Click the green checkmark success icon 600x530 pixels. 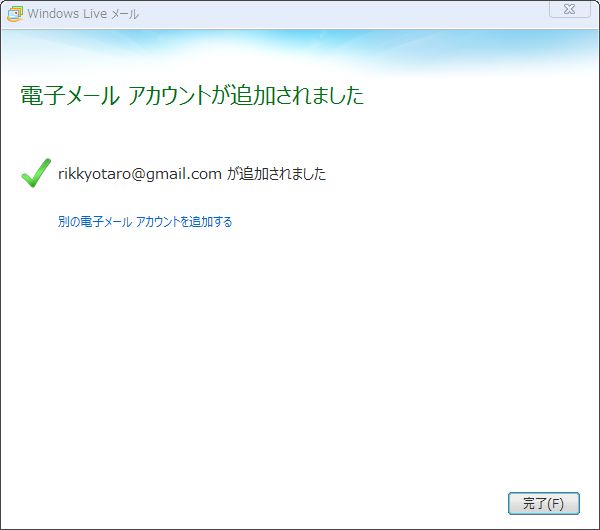[x=36, y=173]
